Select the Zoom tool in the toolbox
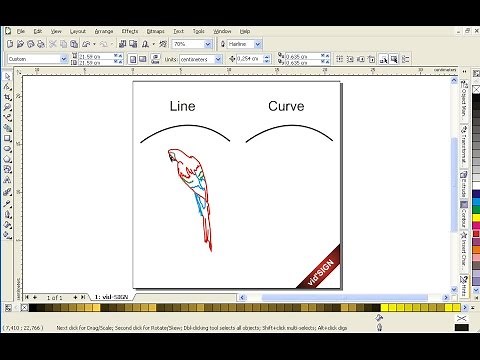 click(x=7, y=107)
